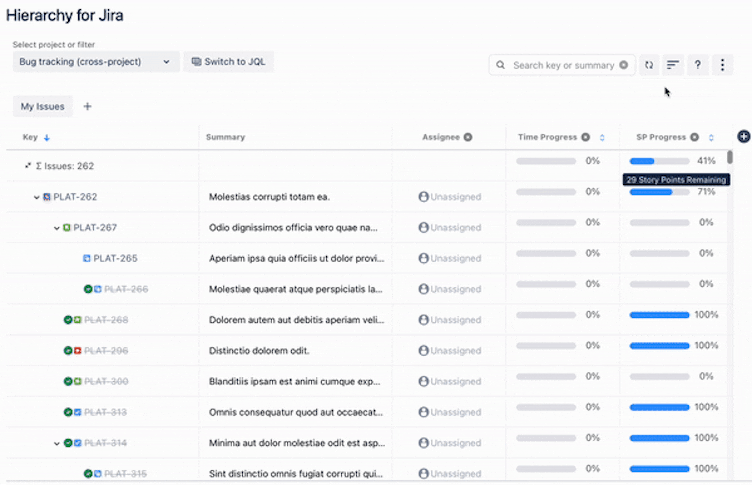Open issue PLAT-267 link

point(95,227)
